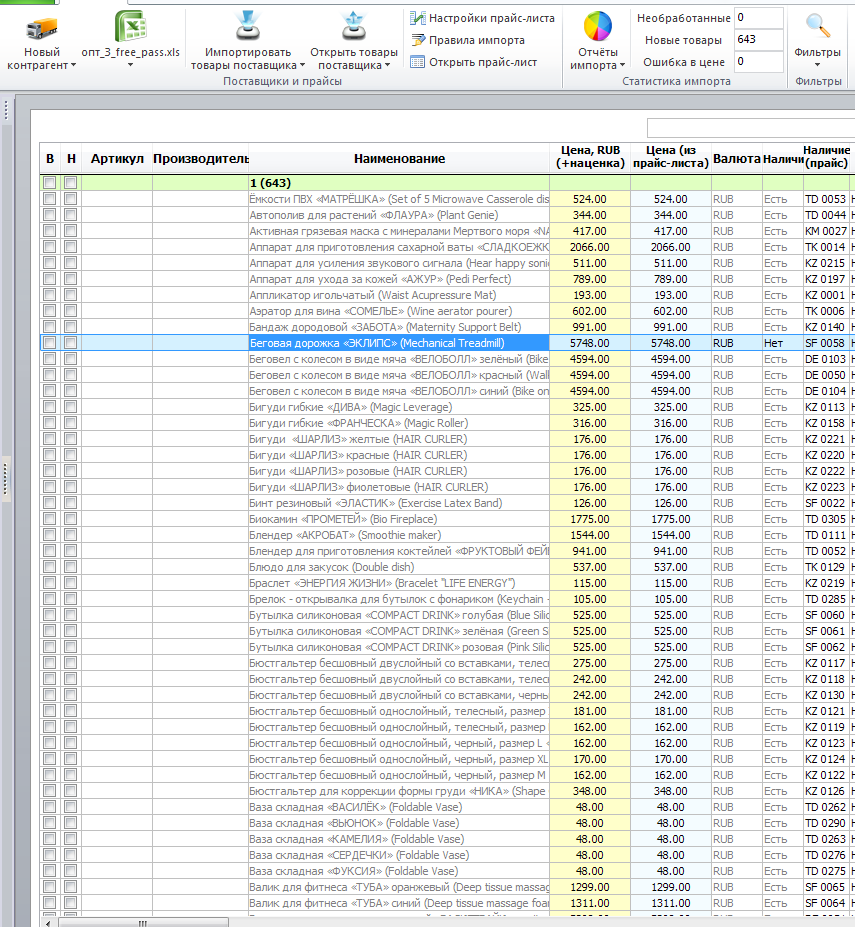The image size is (855, 927).
Task: Sort by the Наименование column header
Action: tap(399, 158)
